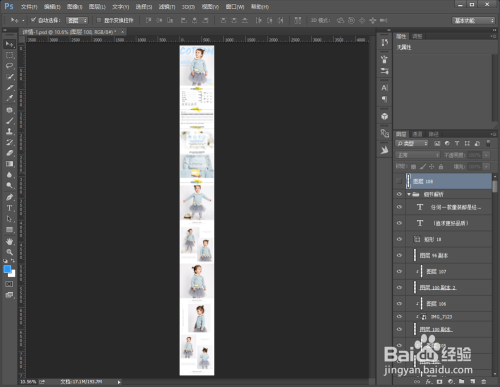Open the blend mode 正常 dropdown
The image size is (500, 387).
[418, 155]
